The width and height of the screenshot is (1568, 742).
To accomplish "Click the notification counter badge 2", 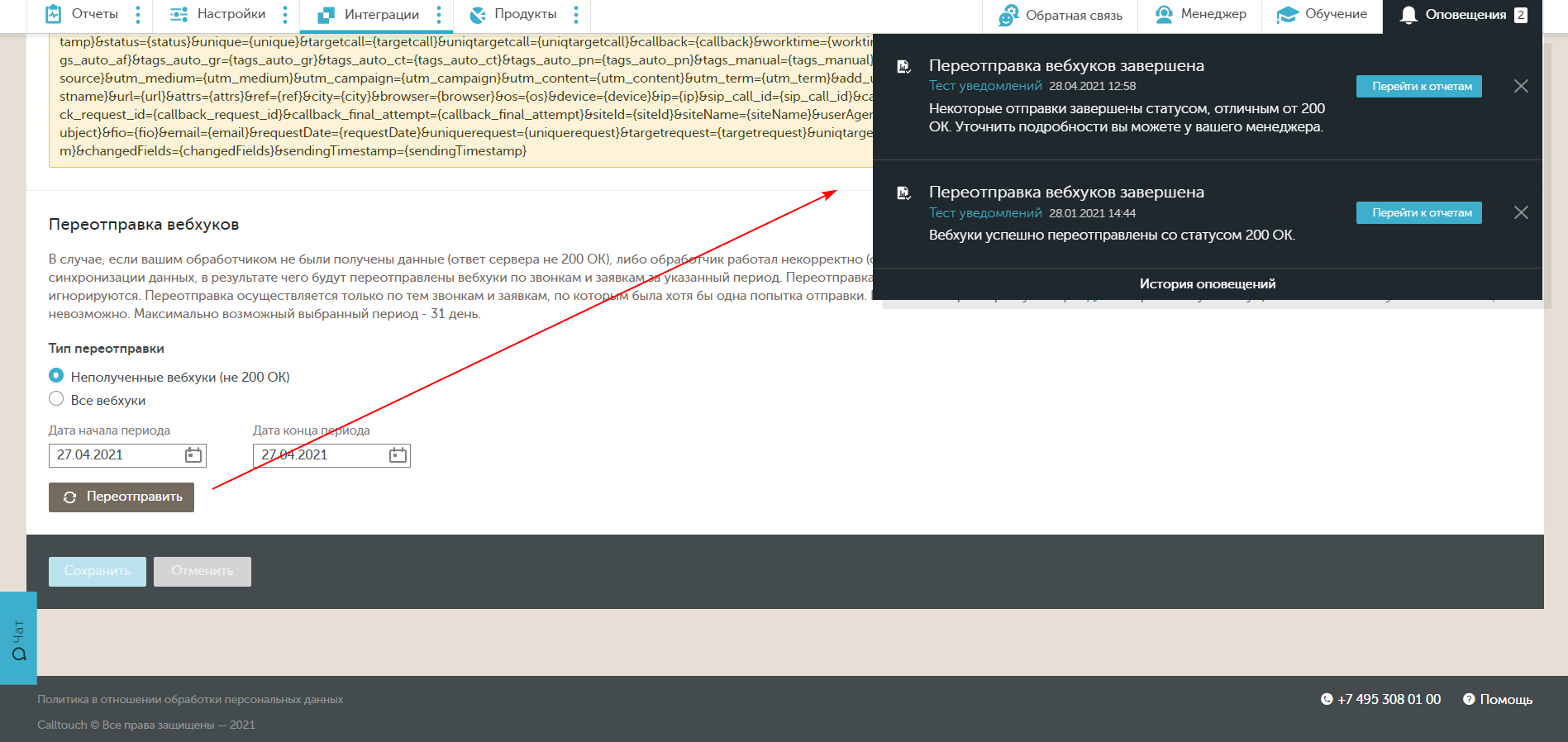I will 1520,15.
